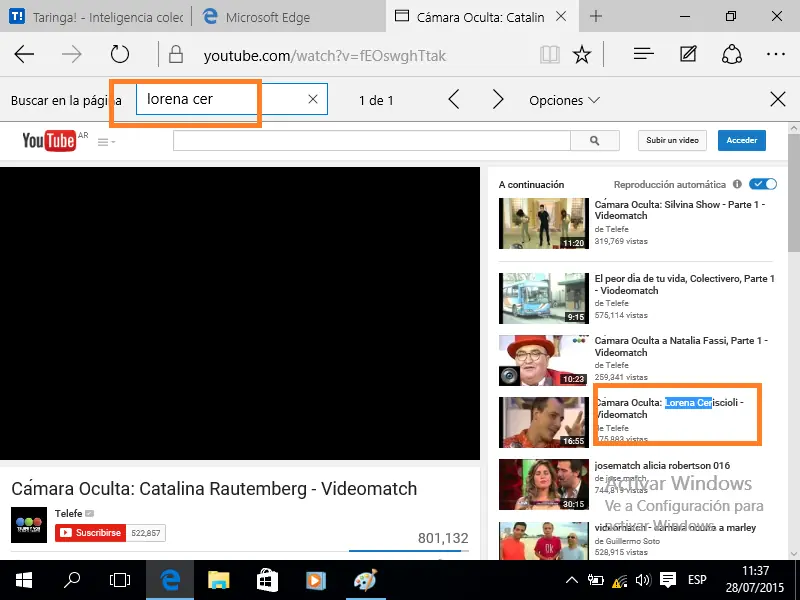Open cámara oculta a marley thumbnail
Image resolution: width=800 pixels, height=600 pixels.
[x=543, y=540]
